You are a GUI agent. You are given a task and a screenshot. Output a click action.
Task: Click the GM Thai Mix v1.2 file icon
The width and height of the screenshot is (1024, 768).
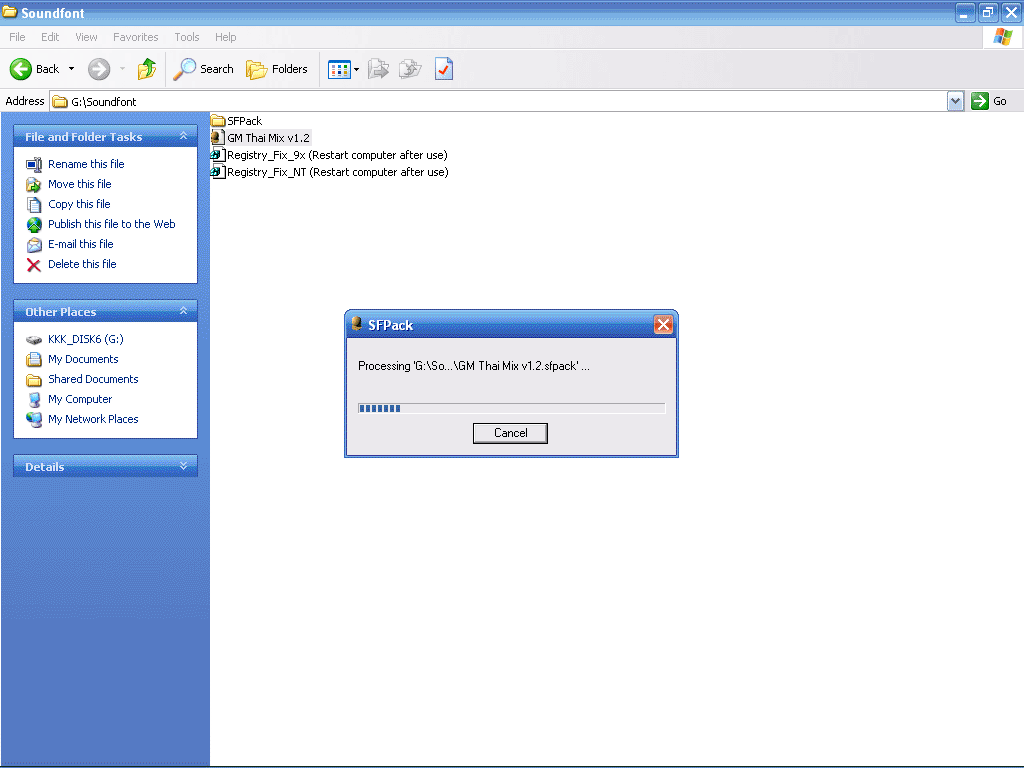coord(217,138)
